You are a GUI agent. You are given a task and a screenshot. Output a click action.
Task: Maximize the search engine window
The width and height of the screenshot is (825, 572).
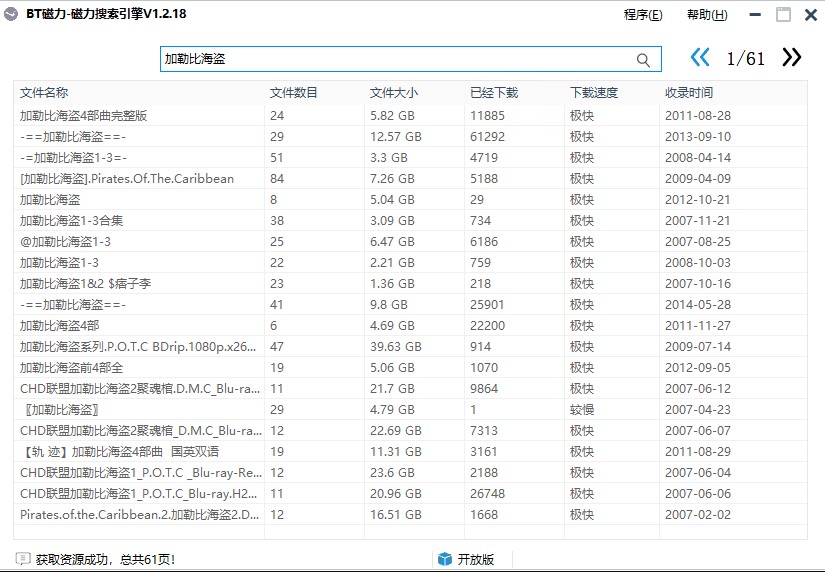click(x=783, y=15)
